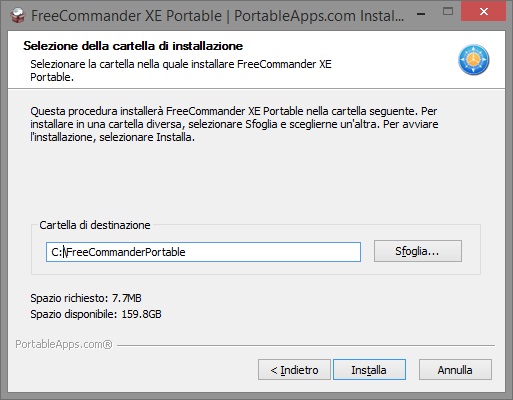
Task: Maximize the installer window
Action: coord(448,12)
